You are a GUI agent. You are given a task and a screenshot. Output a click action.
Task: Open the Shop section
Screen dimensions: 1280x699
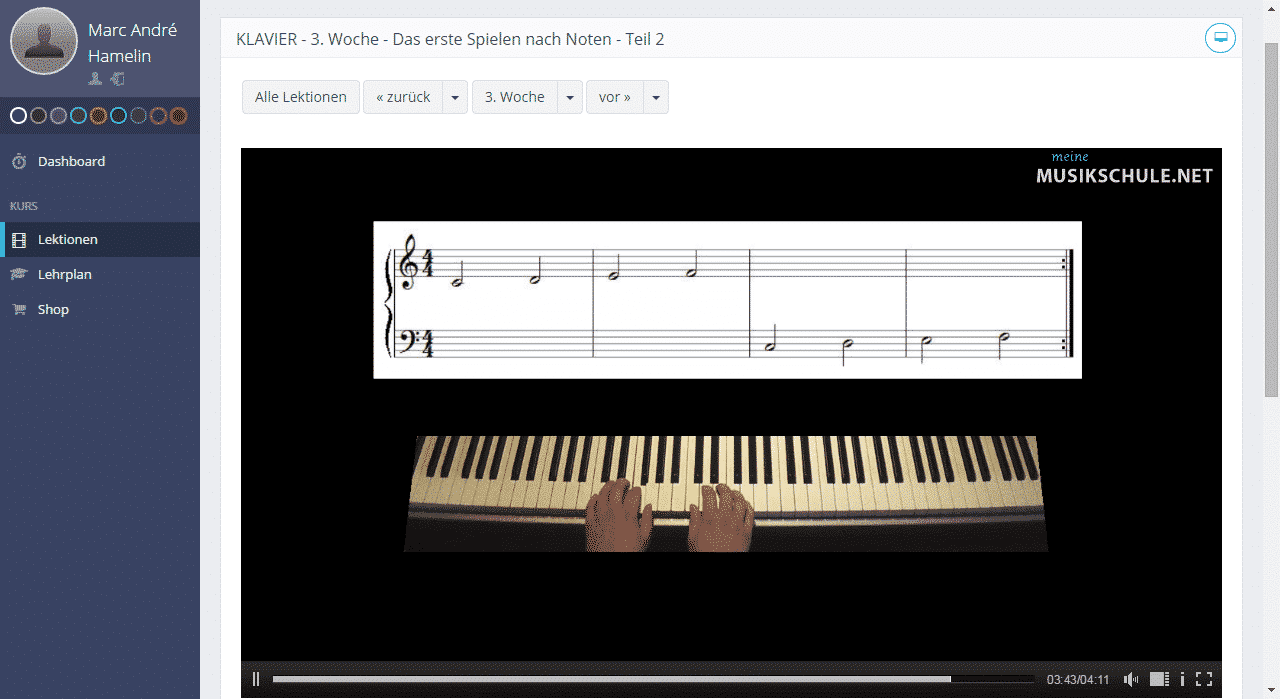coord(52,309)
